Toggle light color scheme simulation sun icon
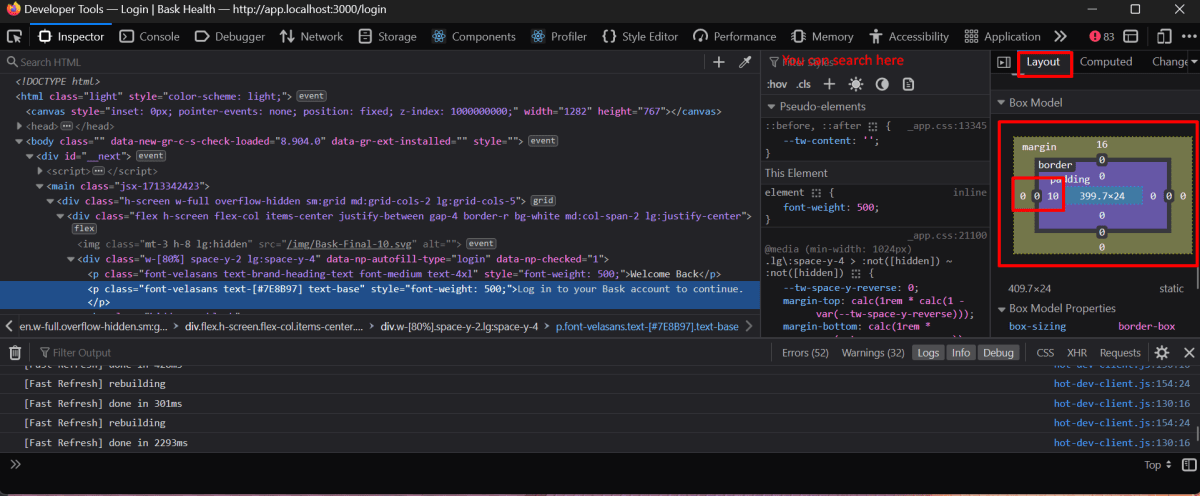Image resolution: width=1200 pixels, height=496 pixels. pos(856,84)
